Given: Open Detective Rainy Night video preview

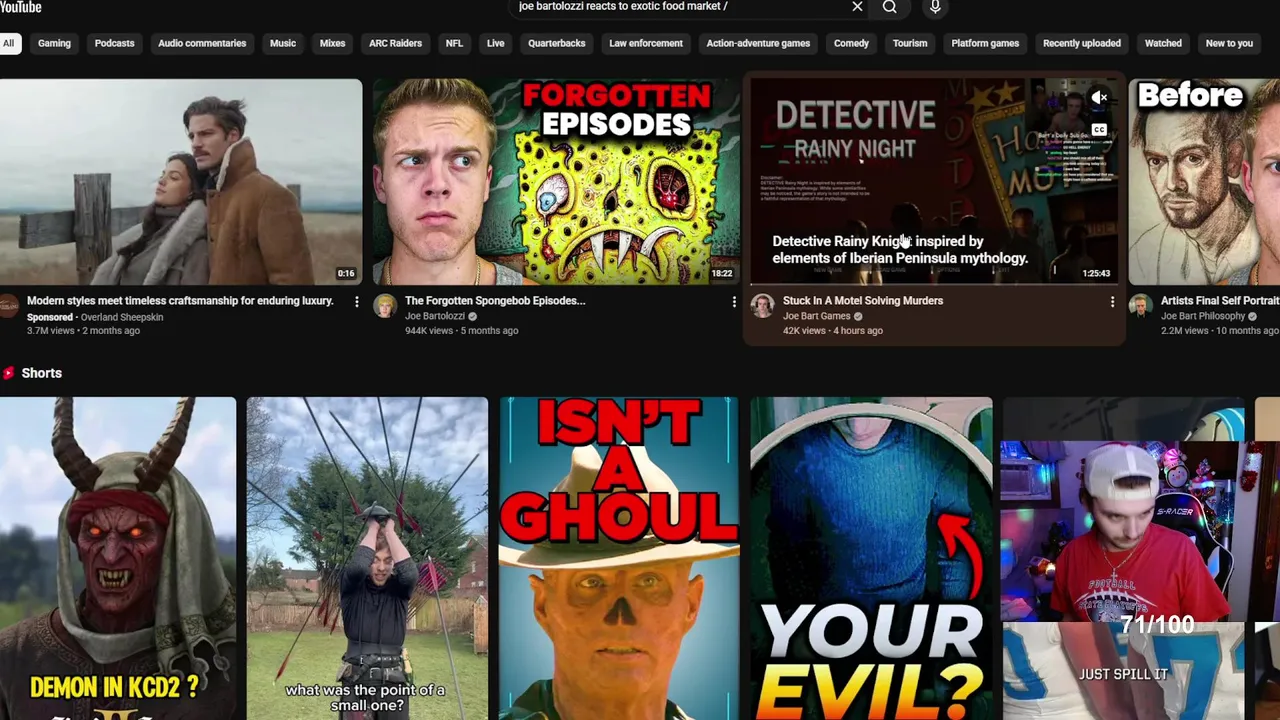Looking at the screenshot, I should 934,182.
